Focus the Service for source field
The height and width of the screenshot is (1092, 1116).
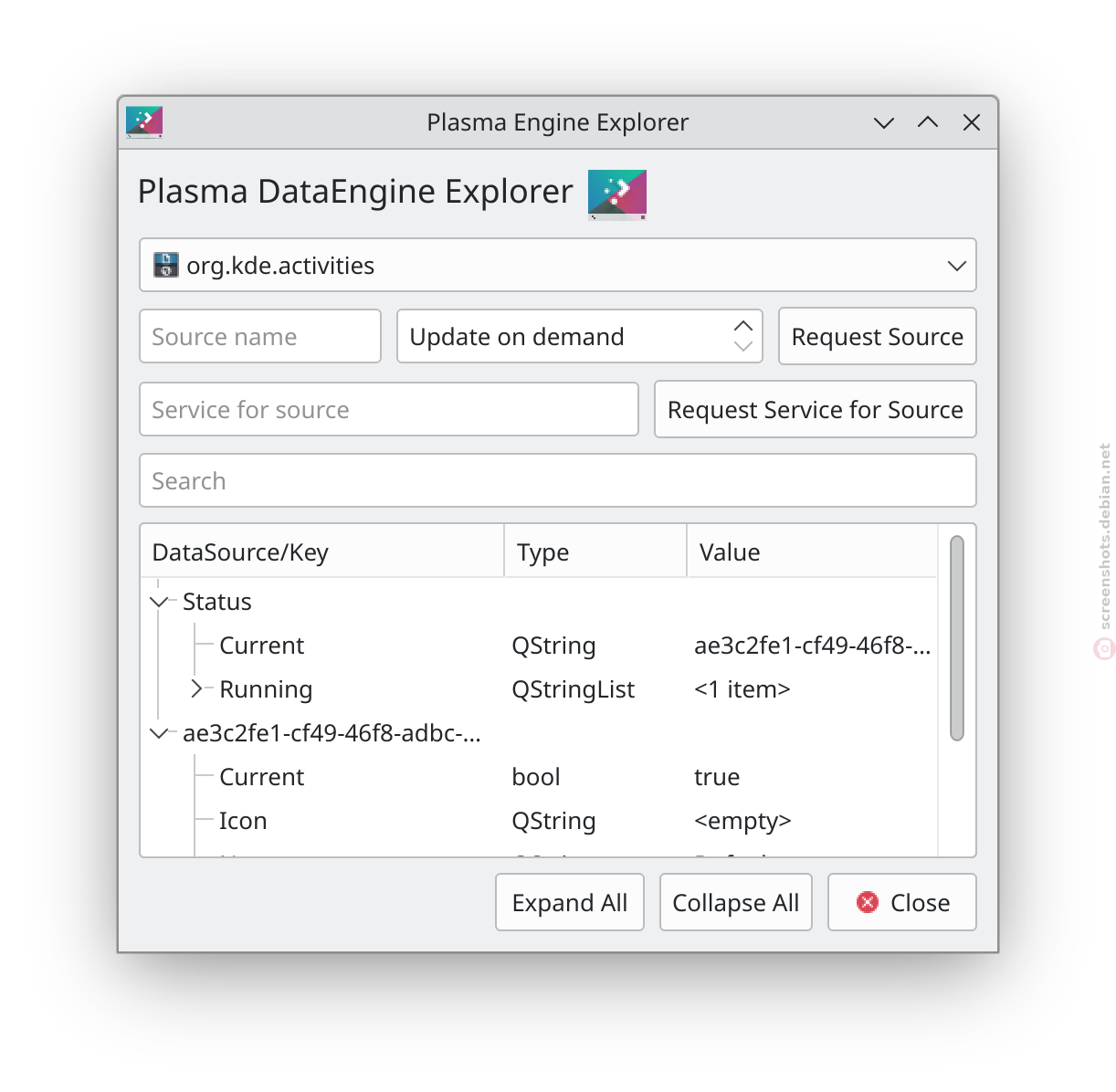tap(389, 409)
